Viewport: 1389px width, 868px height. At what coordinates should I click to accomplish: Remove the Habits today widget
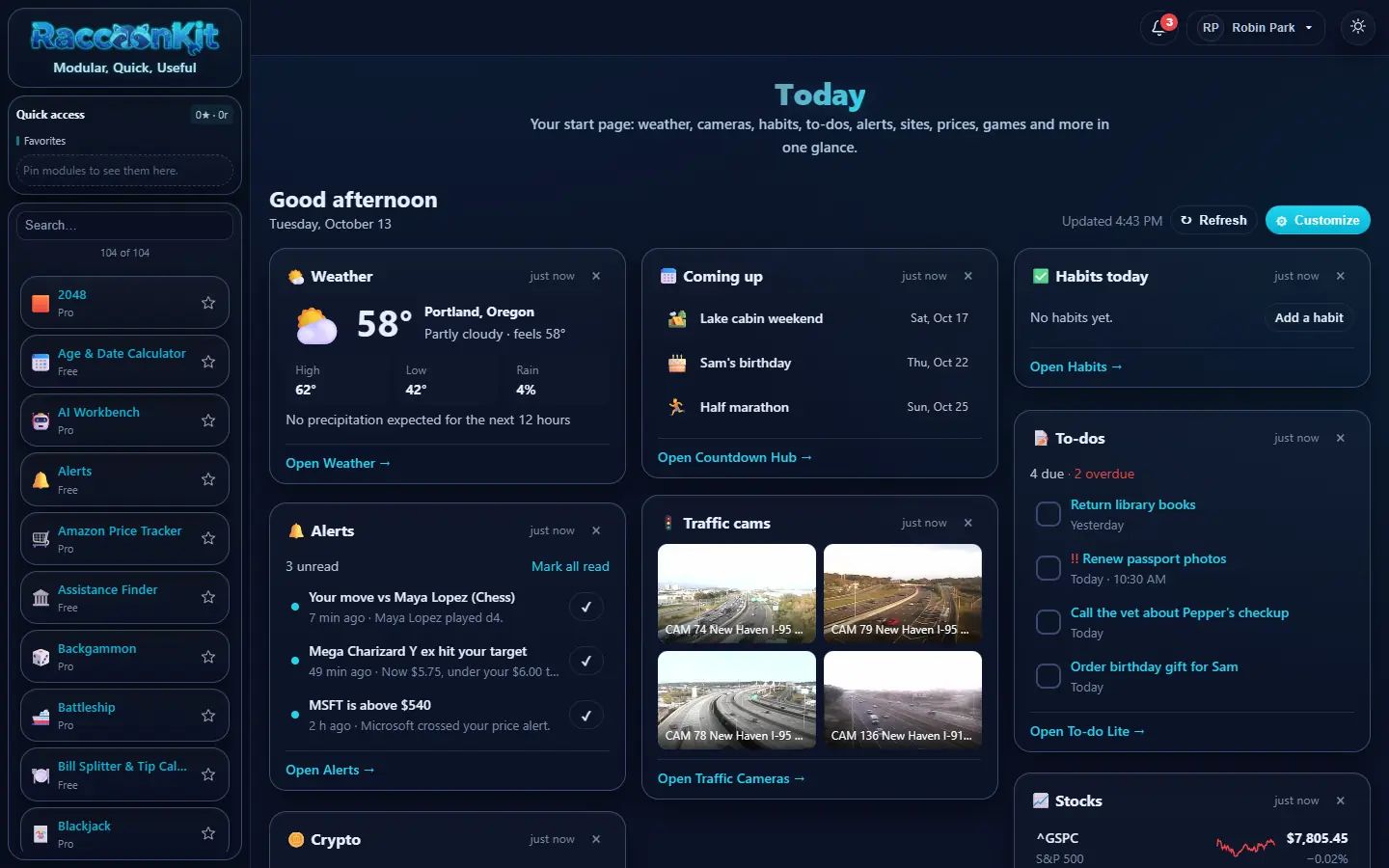click(x=1341, y=276)
